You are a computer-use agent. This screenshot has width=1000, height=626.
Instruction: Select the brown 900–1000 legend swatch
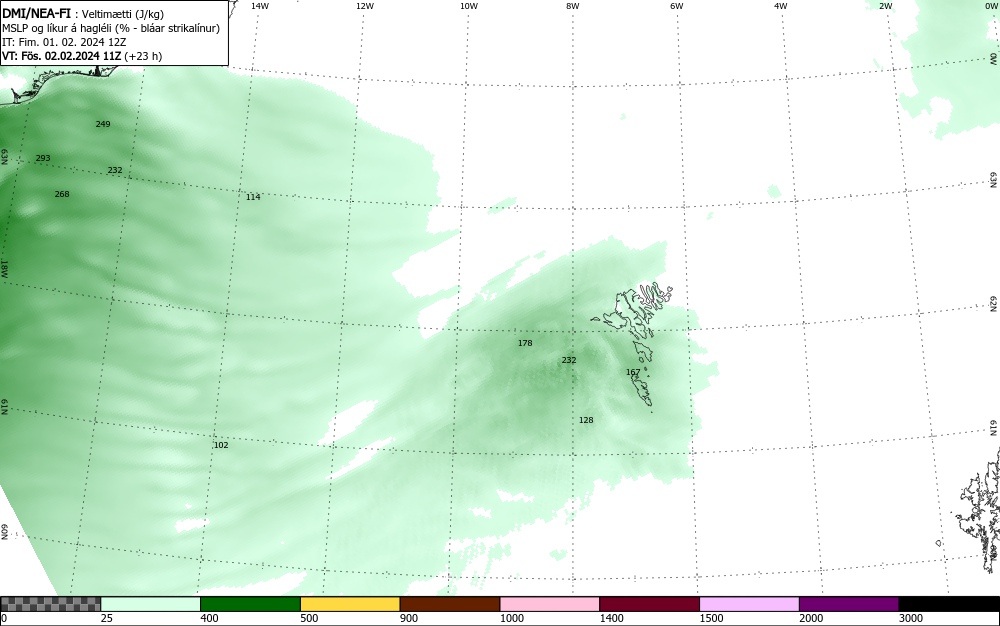(450, 604)
